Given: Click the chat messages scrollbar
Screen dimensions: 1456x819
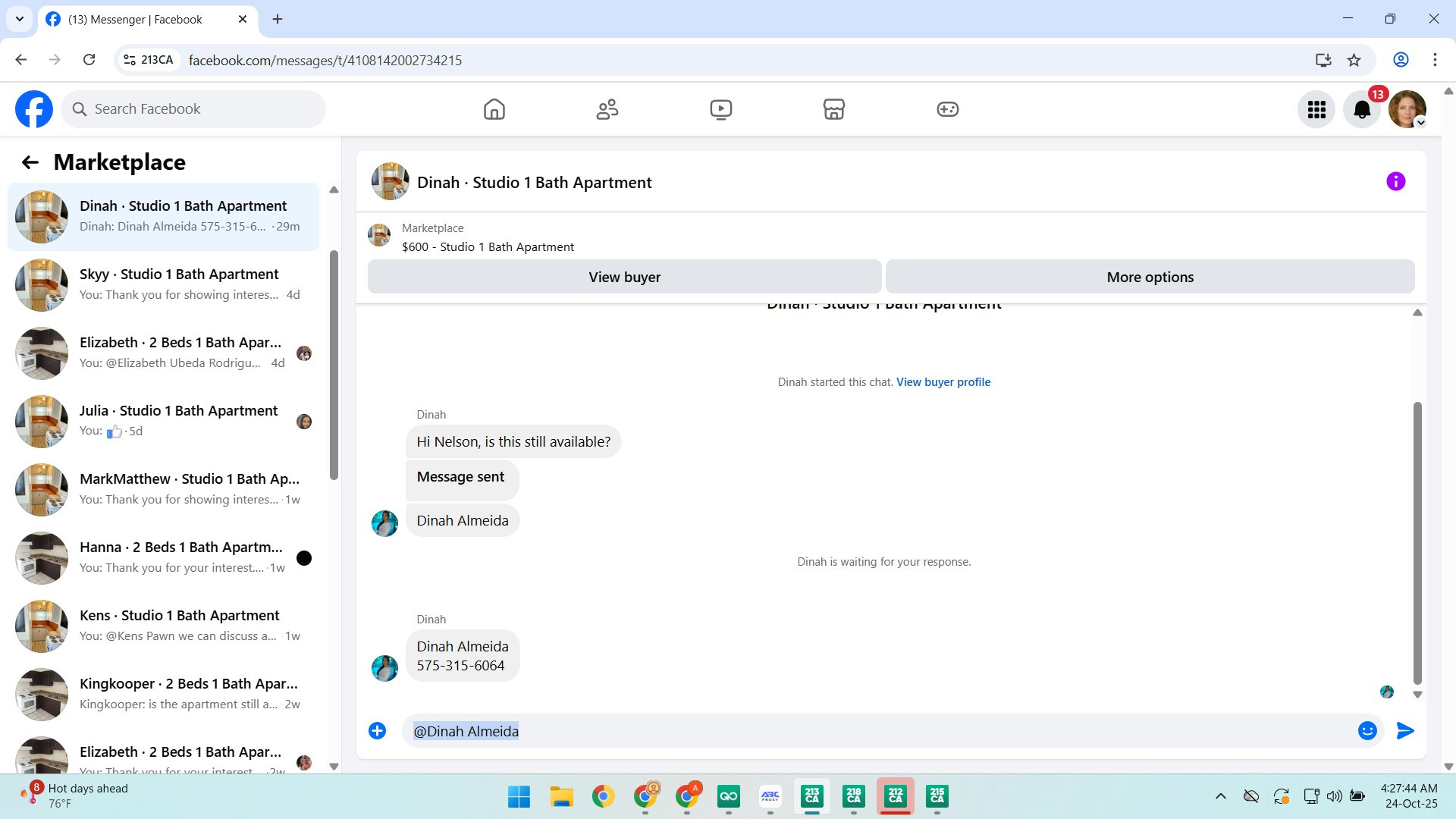Looking at the screenshot, I should coord(1417,543).
